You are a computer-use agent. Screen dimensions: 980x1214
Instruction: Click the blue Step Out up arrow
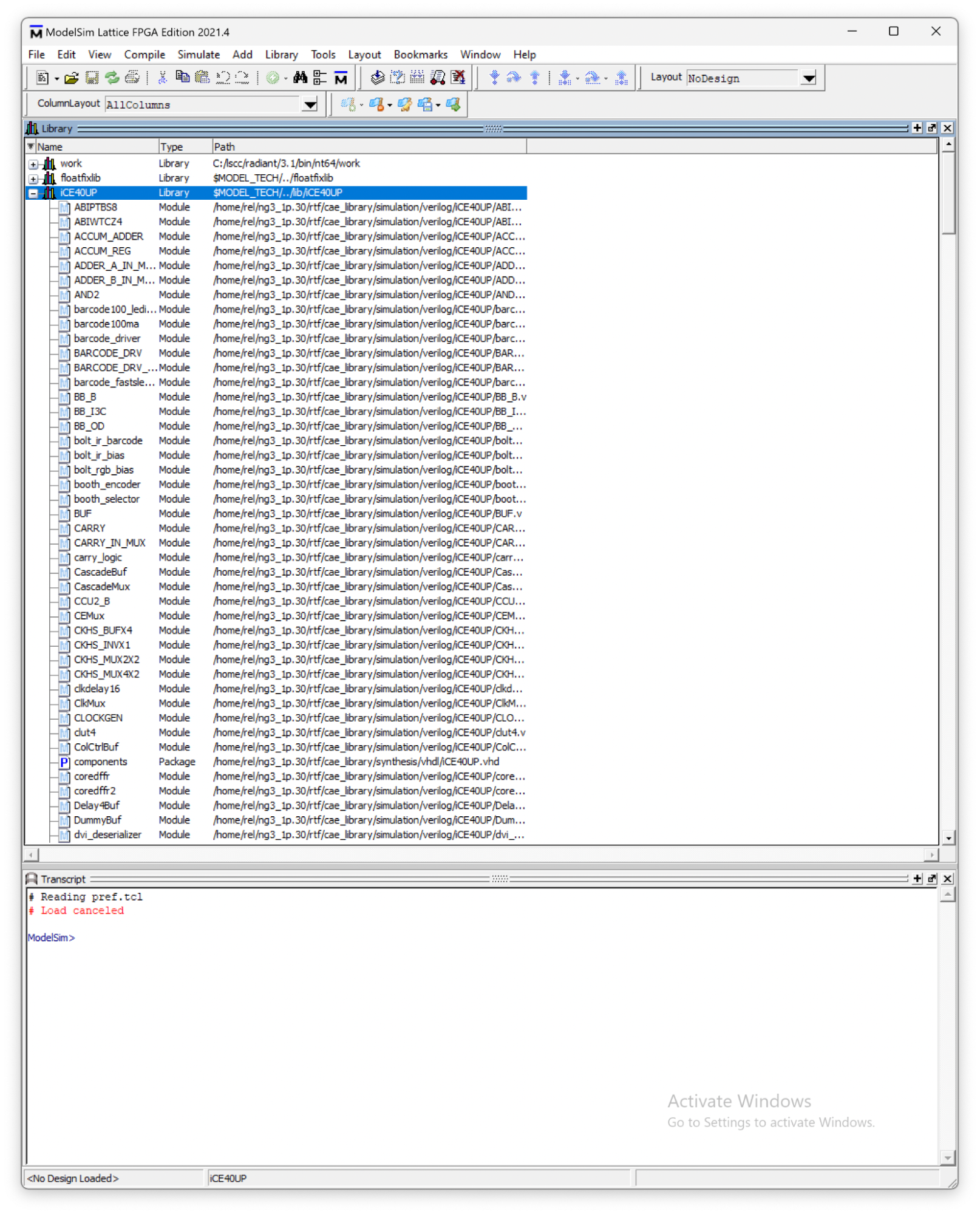535,77
